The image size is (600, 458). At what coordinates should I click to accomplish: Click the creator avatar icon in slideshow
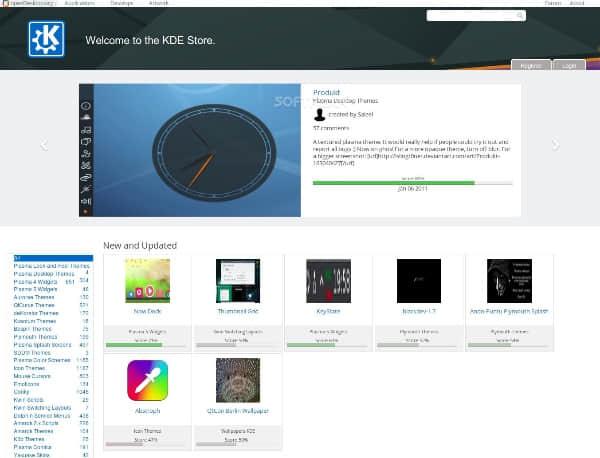point(319,115)
